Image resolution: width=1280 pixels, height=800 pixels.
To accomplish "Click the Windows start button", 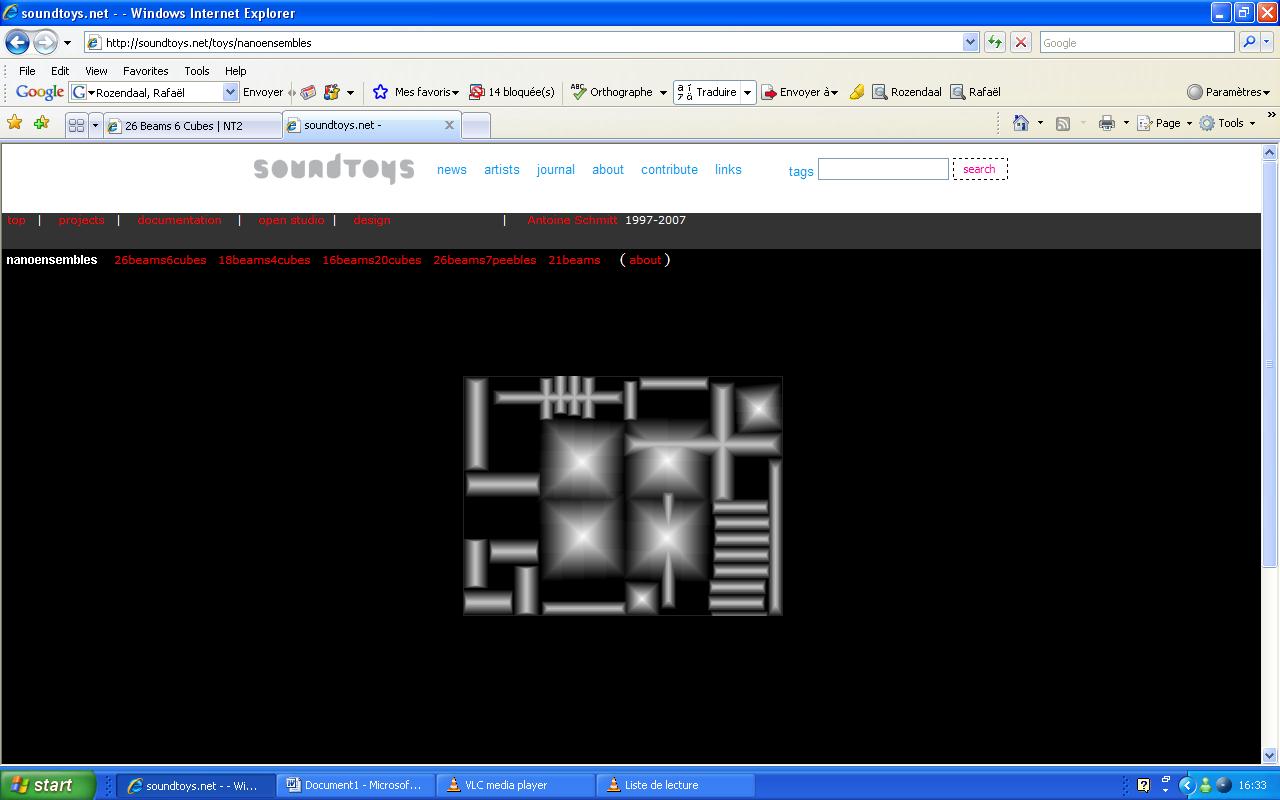I will click(47, 785).
